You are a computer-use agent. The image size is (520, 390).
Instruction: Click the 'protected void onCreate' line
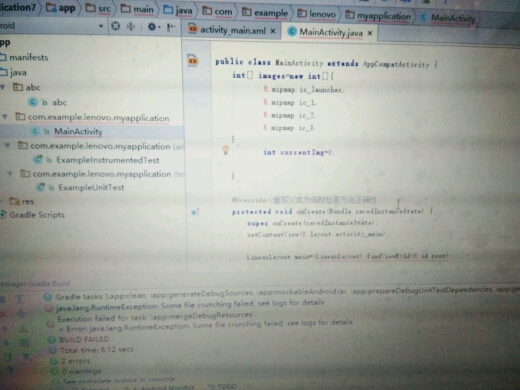(332, 211)
